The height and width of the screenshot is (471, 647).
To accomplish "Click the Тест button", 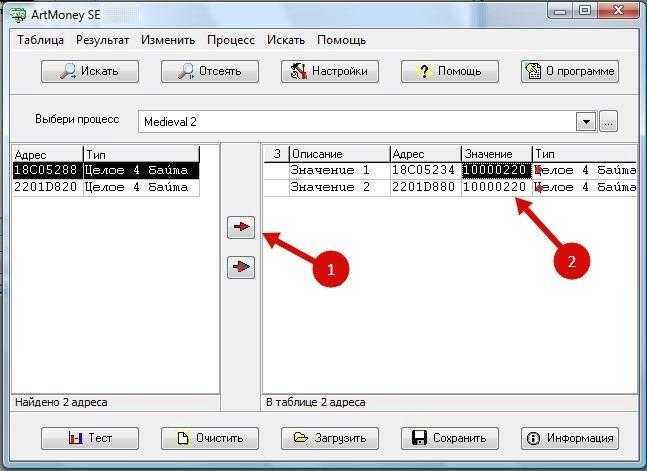I will coord(90,438).
